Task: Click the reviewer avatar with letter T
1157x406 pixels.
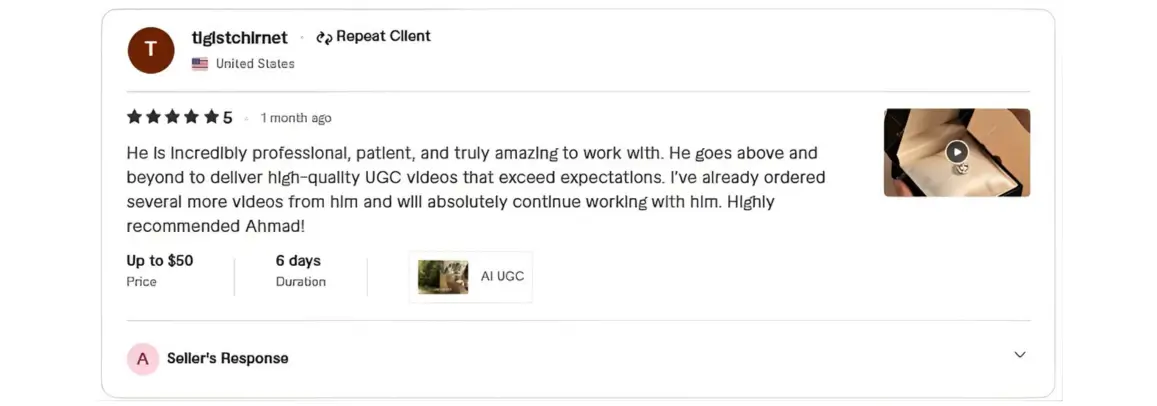Action: 151,50
